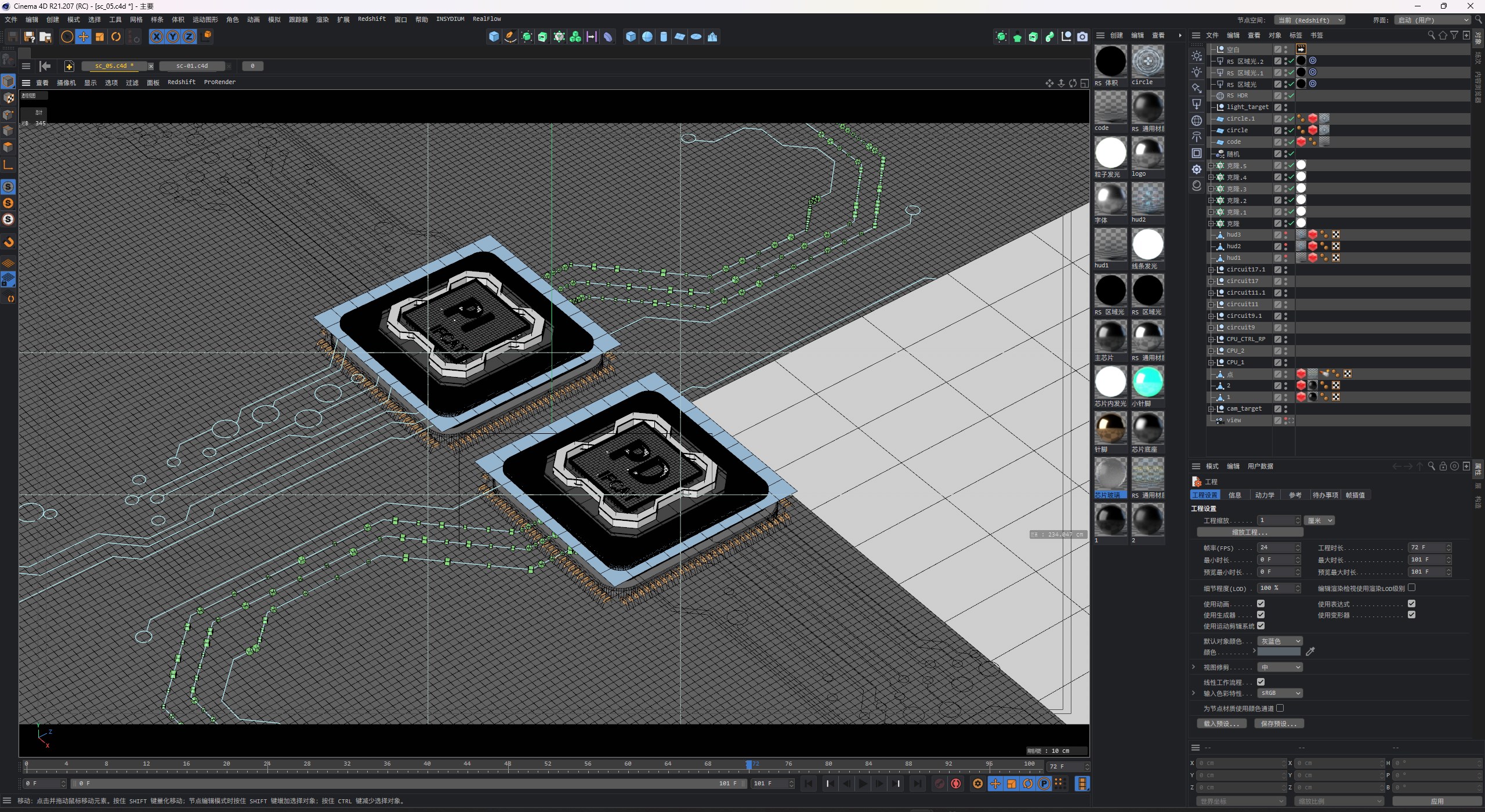This screenshot has width=1485, height=812.
Task: Click the cylinder object icon in toolbar
Action: [x=664, y=37]
